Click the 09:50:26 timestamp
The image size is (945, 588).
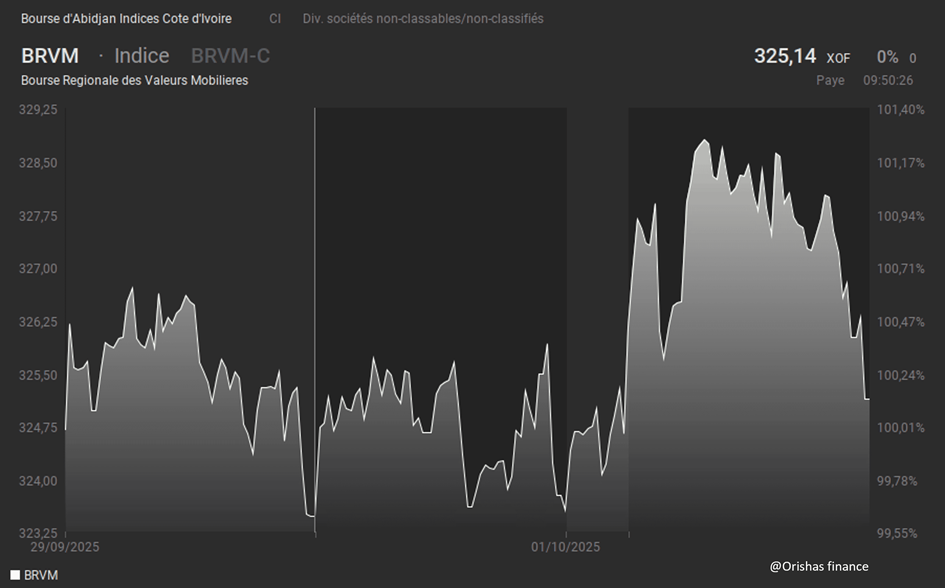pos(888,80)
